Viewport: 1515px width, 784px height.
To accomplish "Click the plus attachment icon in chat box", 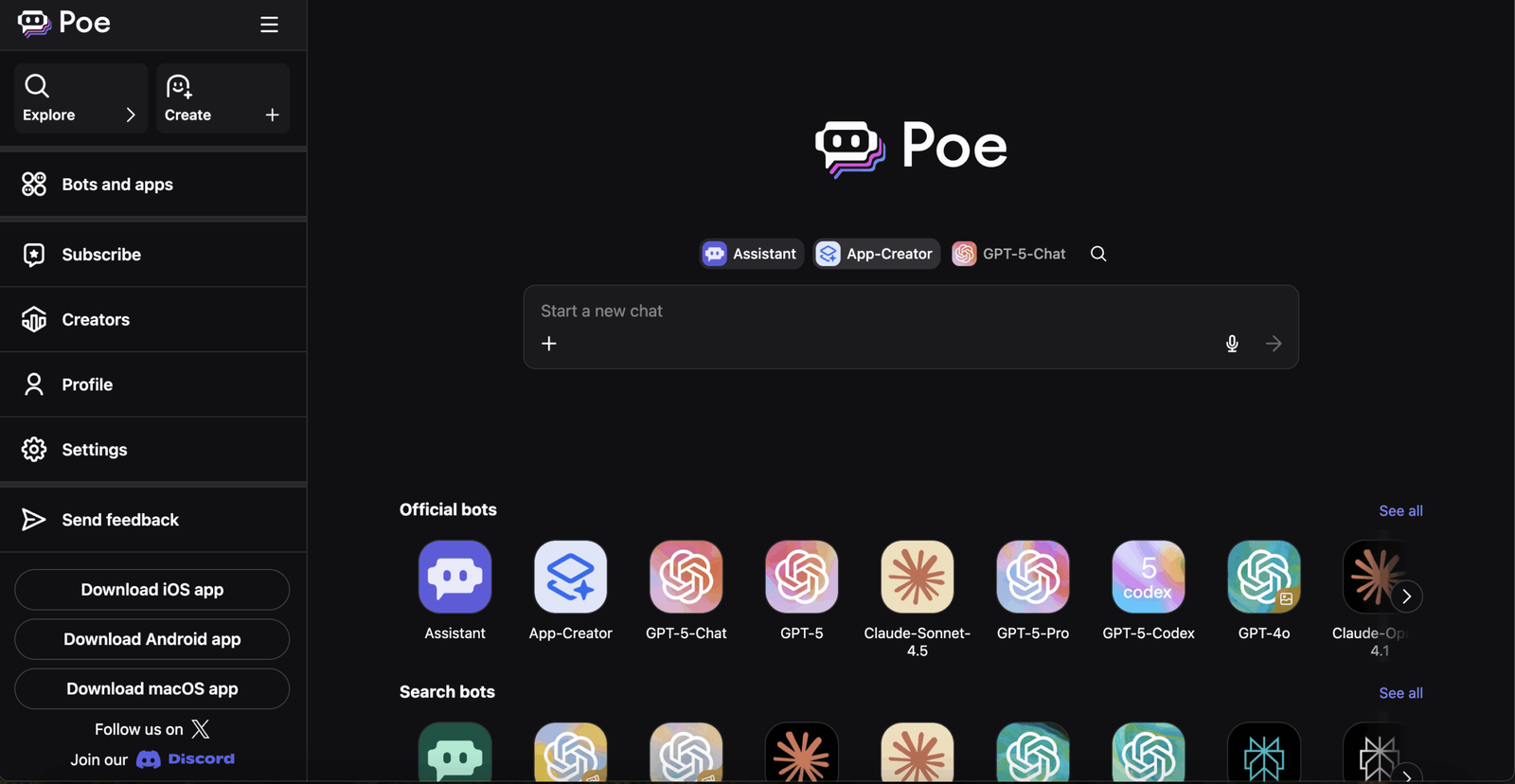I will click(549, 344).
